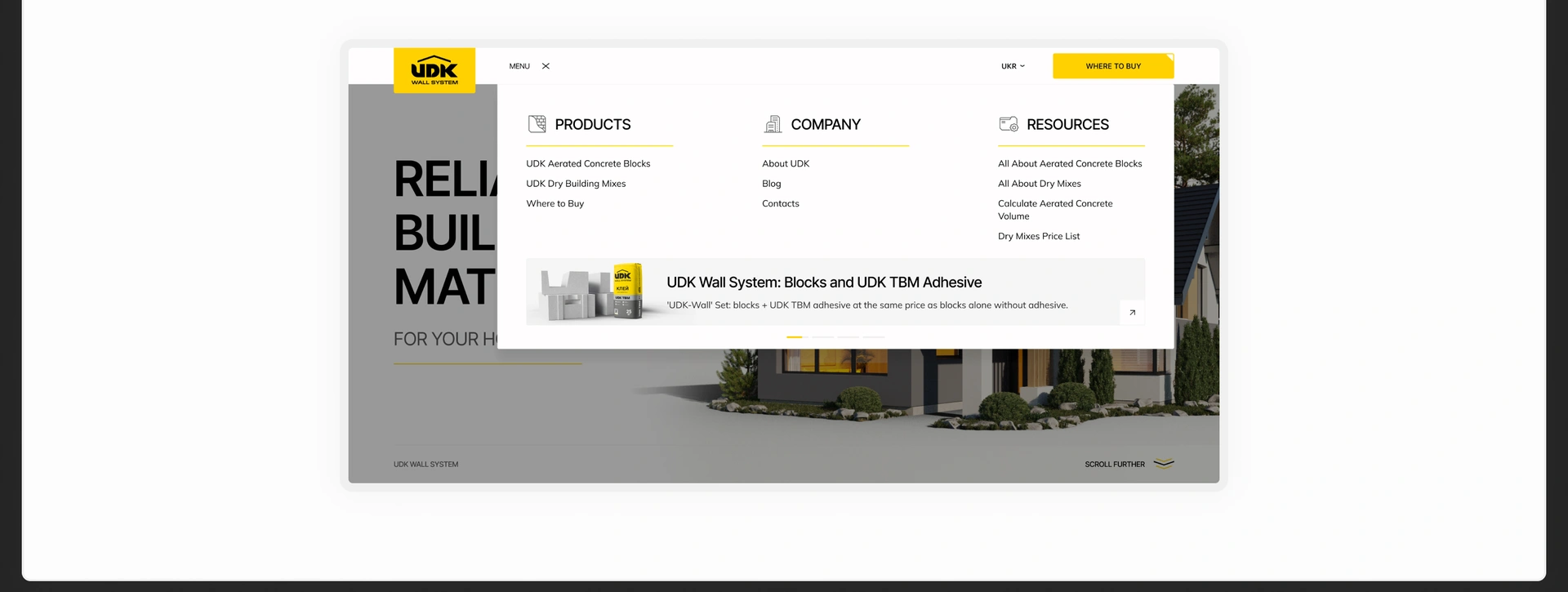Click the Products section icon
This screenshot has height=592, width=1568.
pyautogui.click(x=537, y=124)
